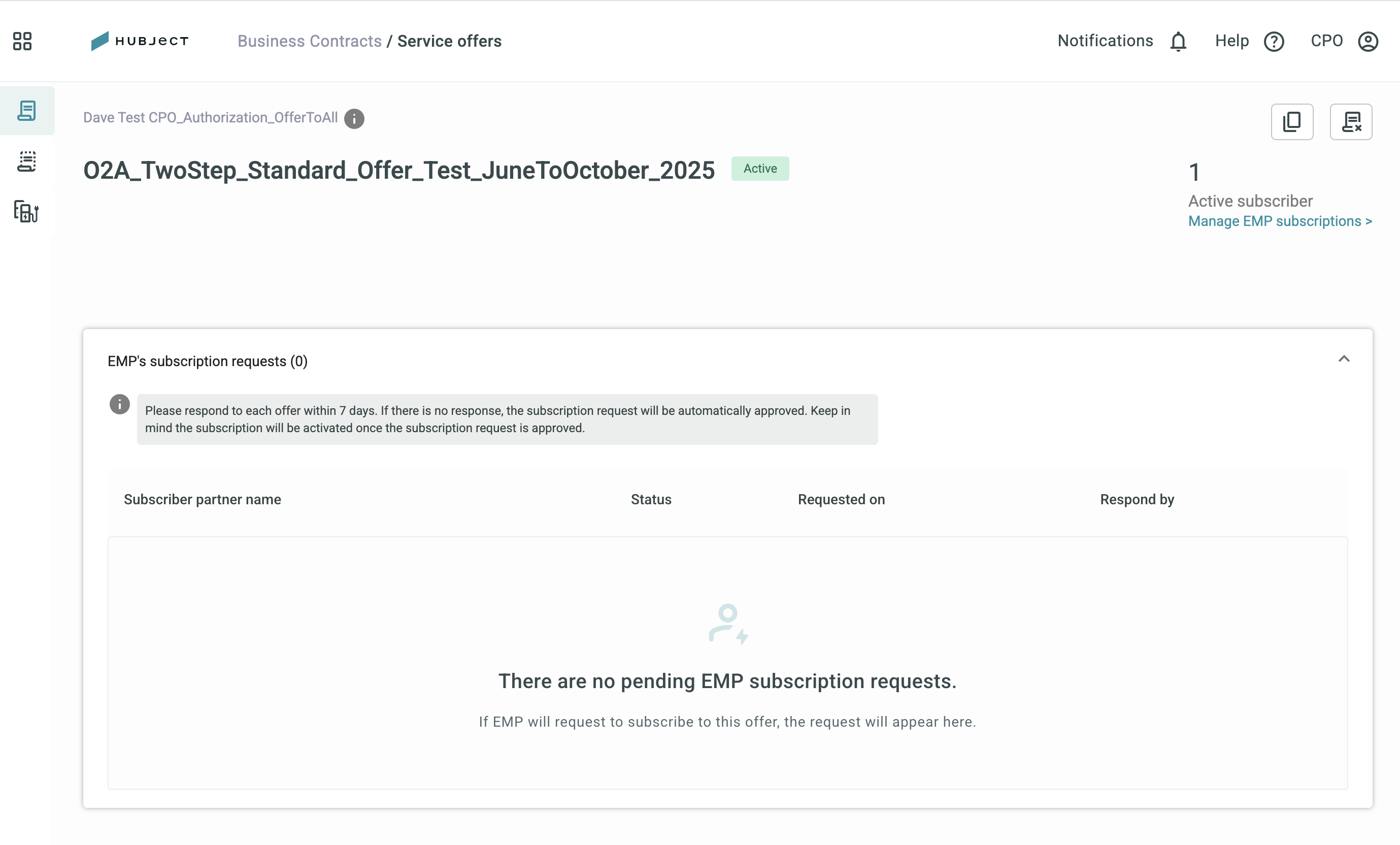Click the Help label

point(1232,41)
